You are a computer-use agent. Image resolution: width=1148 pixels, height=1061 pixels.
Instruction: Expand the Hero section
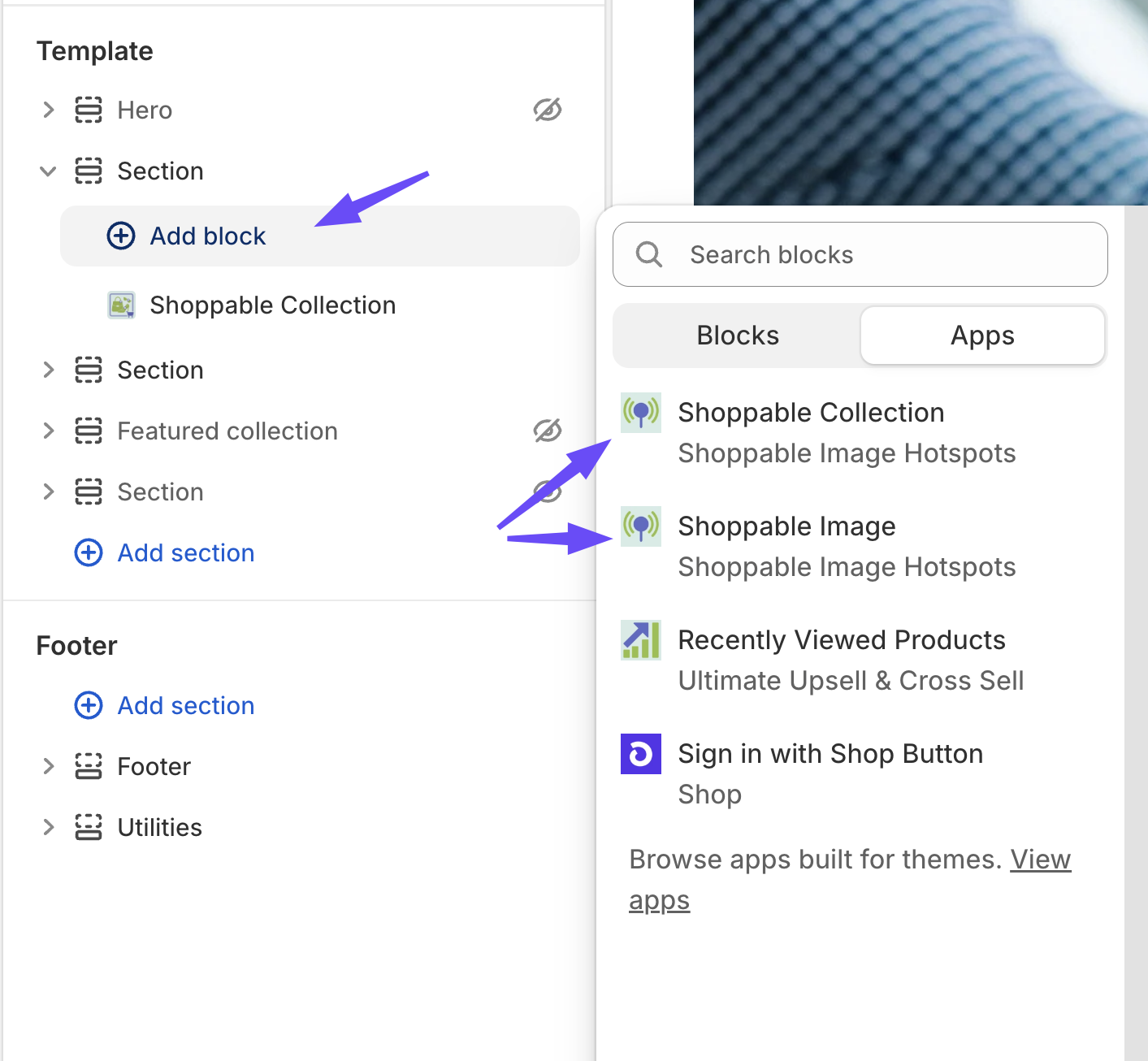point(49,110)
